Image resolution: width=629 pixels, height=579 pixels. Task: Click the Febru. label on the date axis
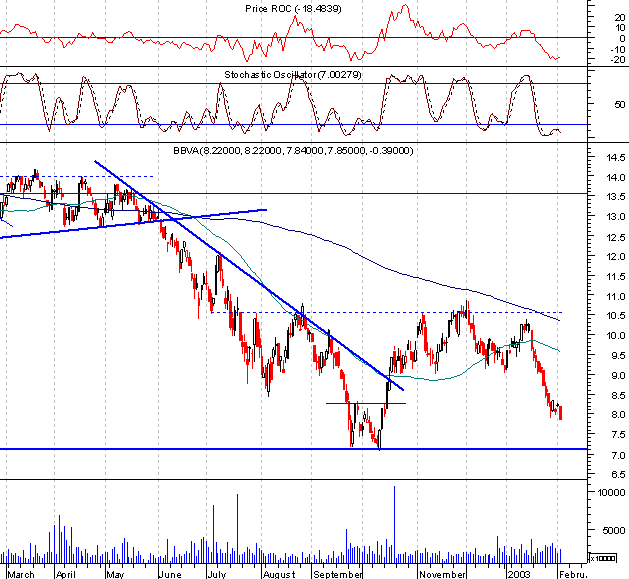[x=573, y=574]
